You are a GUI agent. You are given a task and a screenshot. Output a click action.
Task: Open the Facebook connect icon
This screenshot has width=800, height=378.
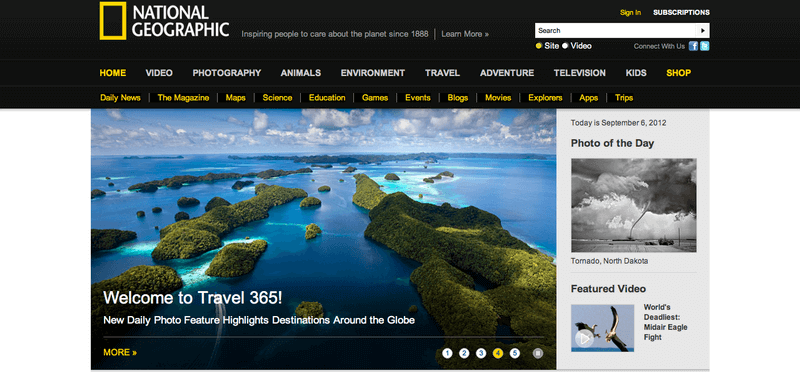click(693, 46)
